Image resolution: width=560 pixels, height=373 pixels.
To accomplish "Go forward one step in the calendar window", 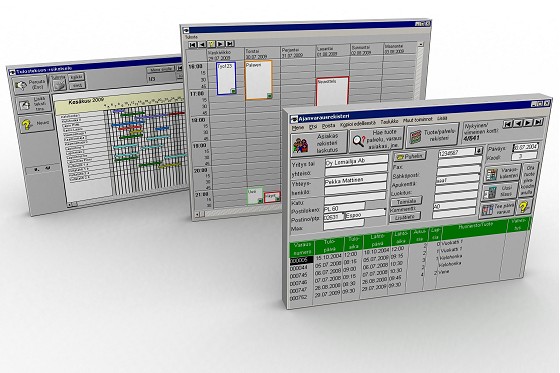I will [220, 44].
